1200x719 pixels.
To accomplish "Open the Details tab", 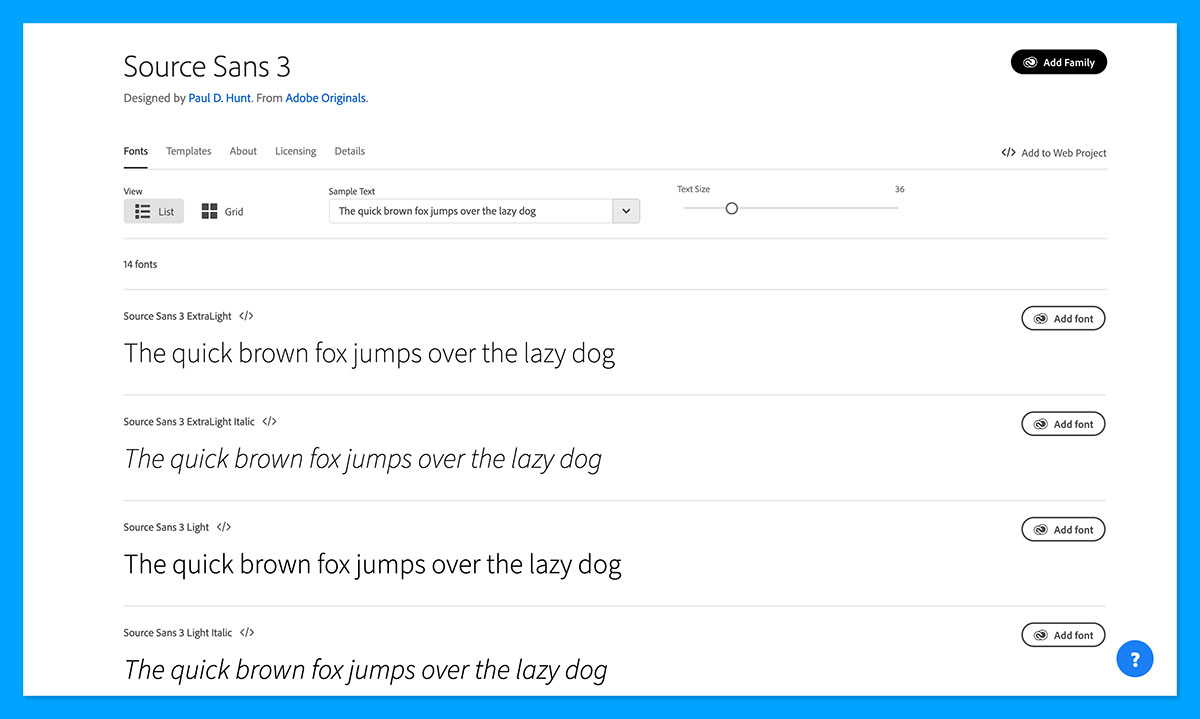I will (349, 151).
